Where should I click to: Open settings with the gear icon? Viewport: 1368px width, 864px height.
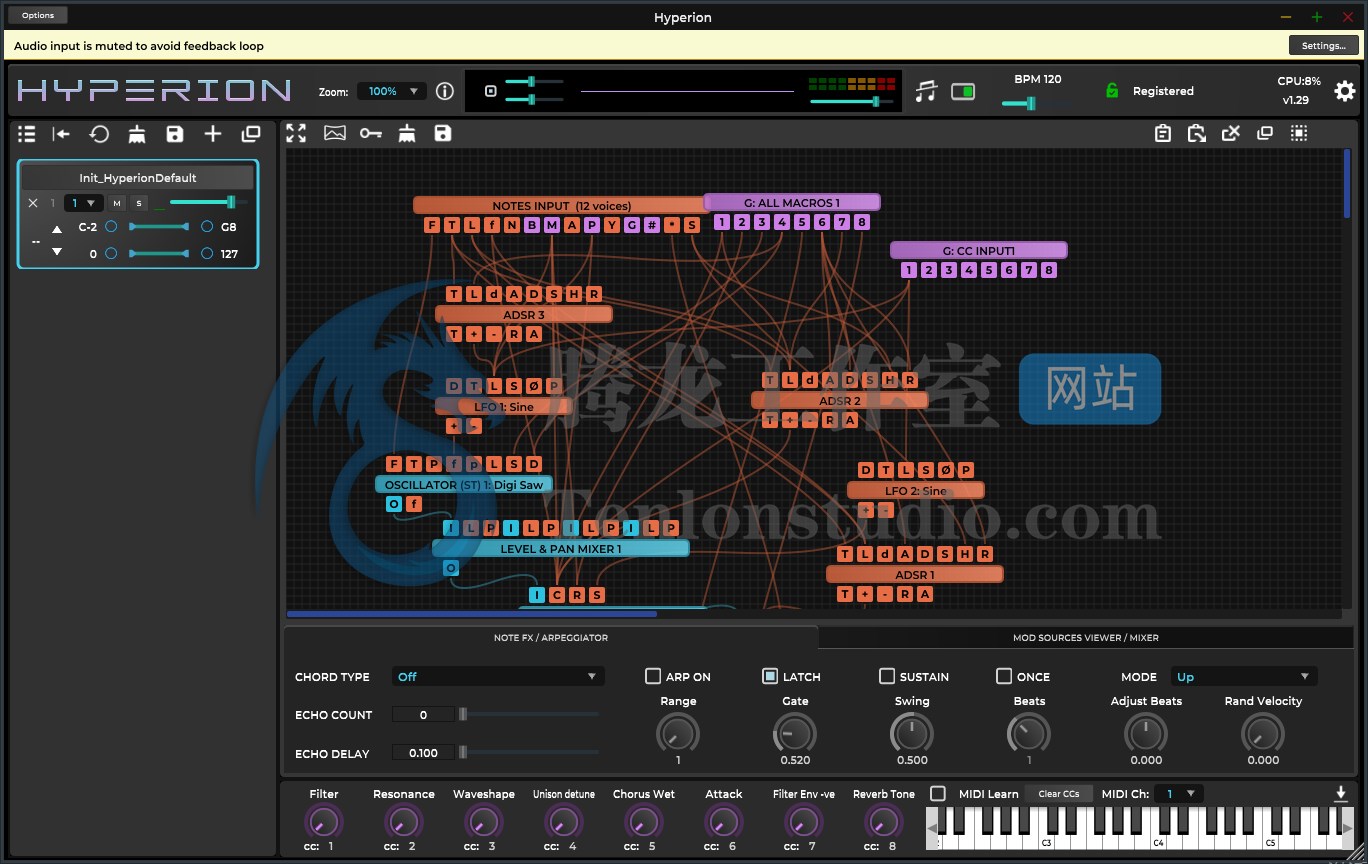1345,91
